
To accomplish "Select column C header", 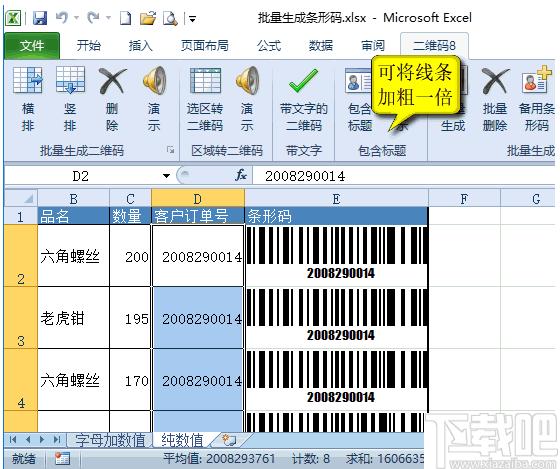I will [130, 199].
